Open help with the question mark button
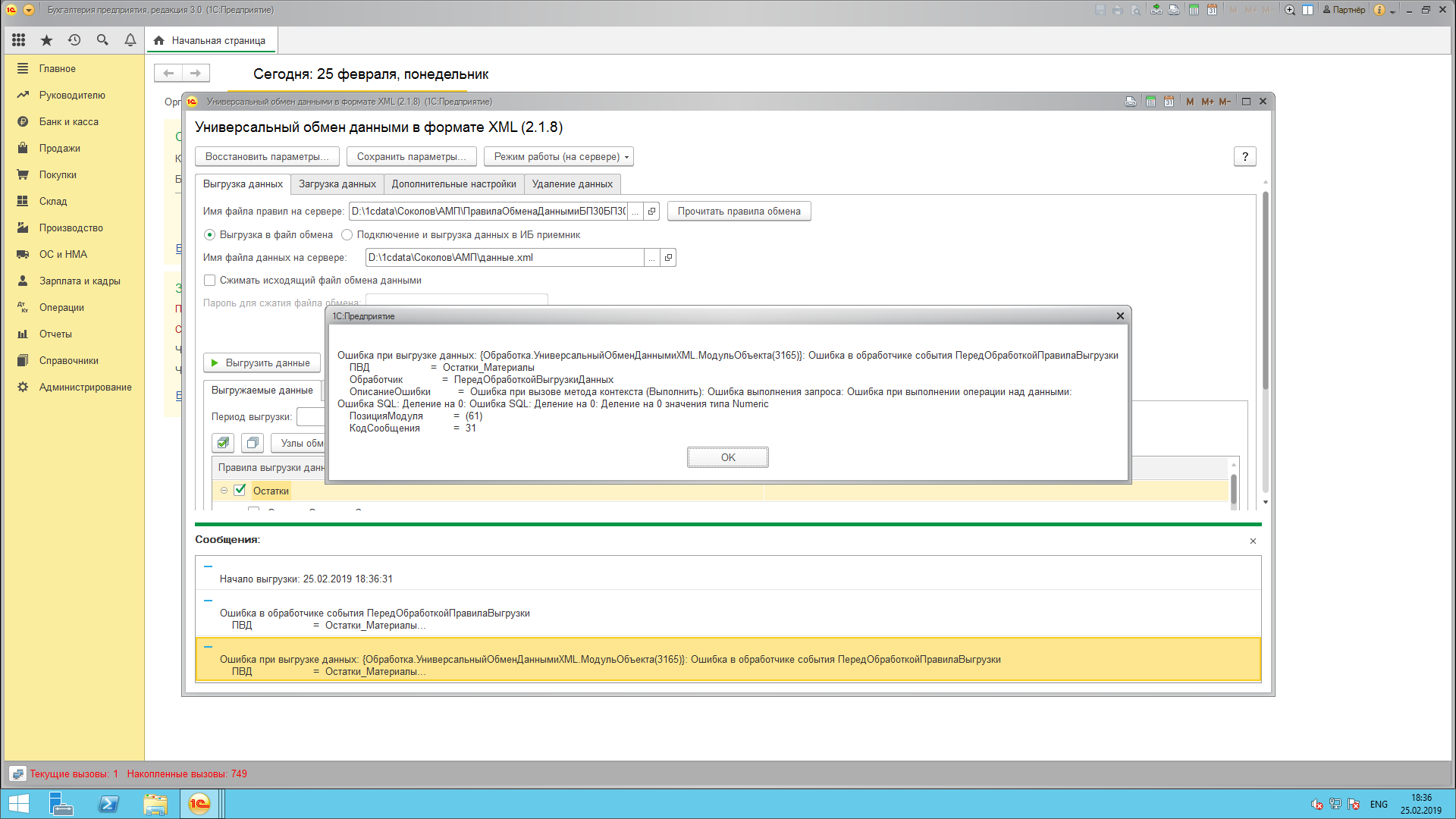The width and height of the screenshot is (1456, 819). point(1244,156)
